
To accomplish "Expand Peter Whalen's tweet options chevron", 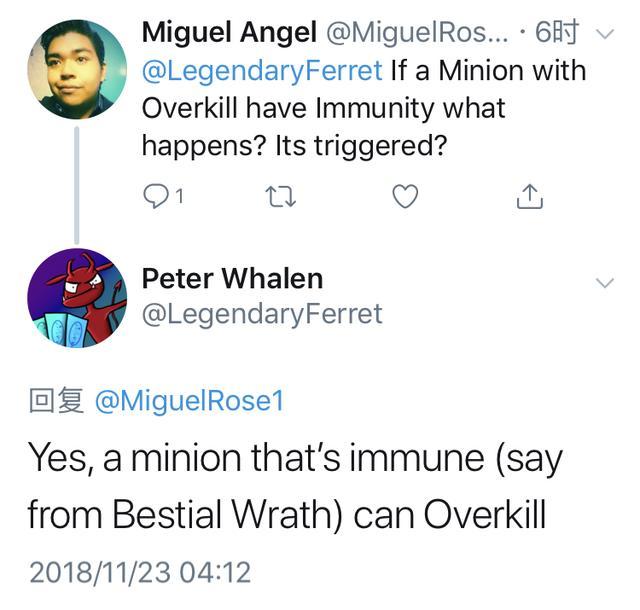I will [604, 283].
